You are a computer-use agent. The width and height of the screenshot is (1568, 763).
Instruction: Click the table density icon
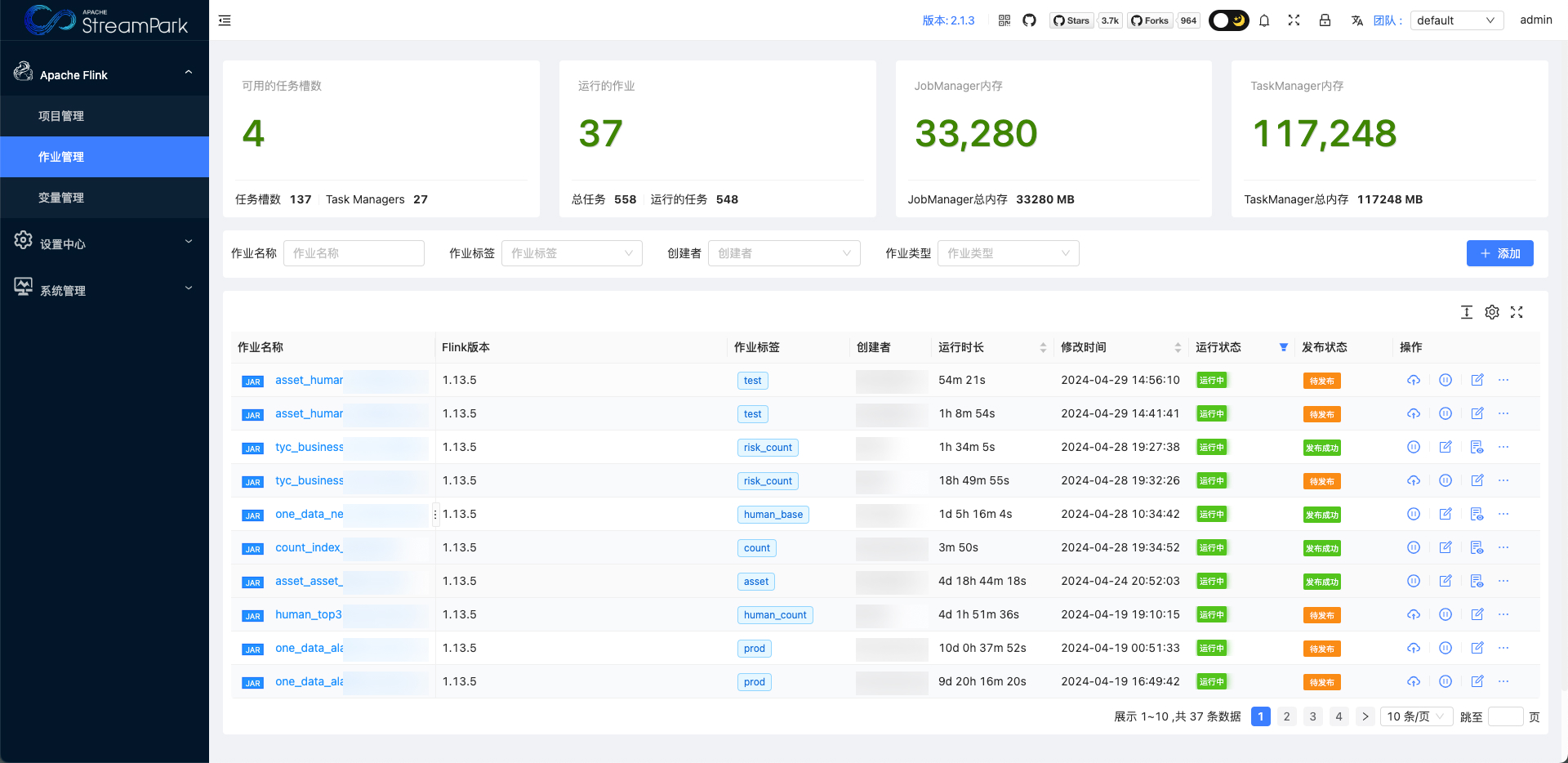tap(1467, 312)
